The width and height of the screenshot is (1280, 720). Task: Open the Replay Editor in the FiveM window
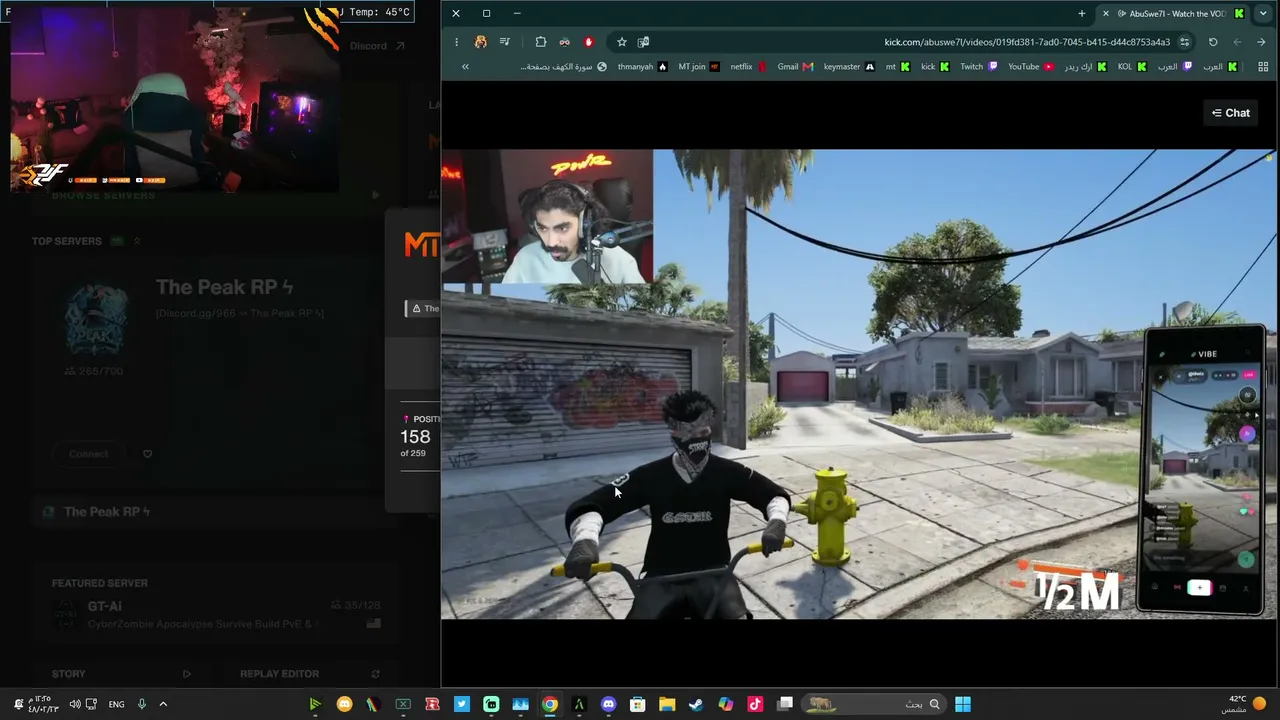pyautogui.click(x=310, y=674)
